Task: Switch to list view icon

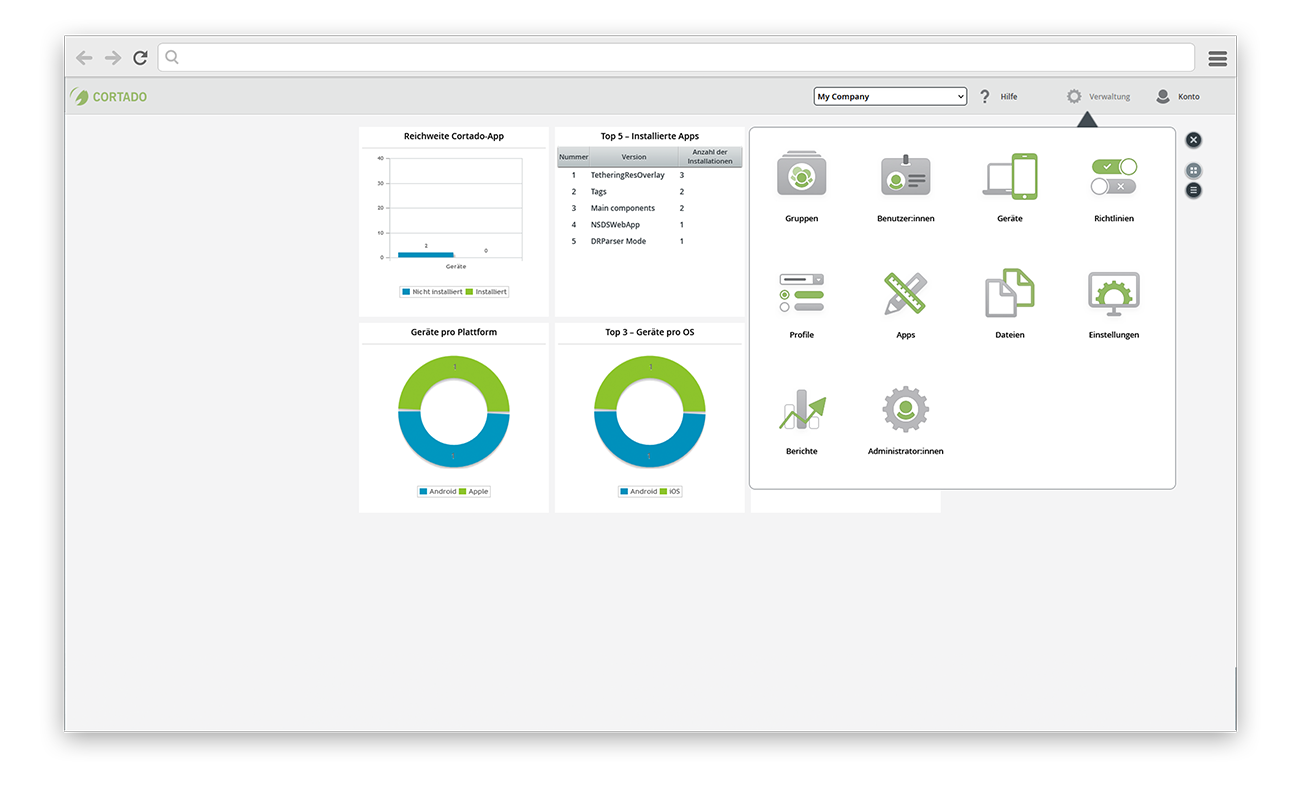Action: (1193, 190)
